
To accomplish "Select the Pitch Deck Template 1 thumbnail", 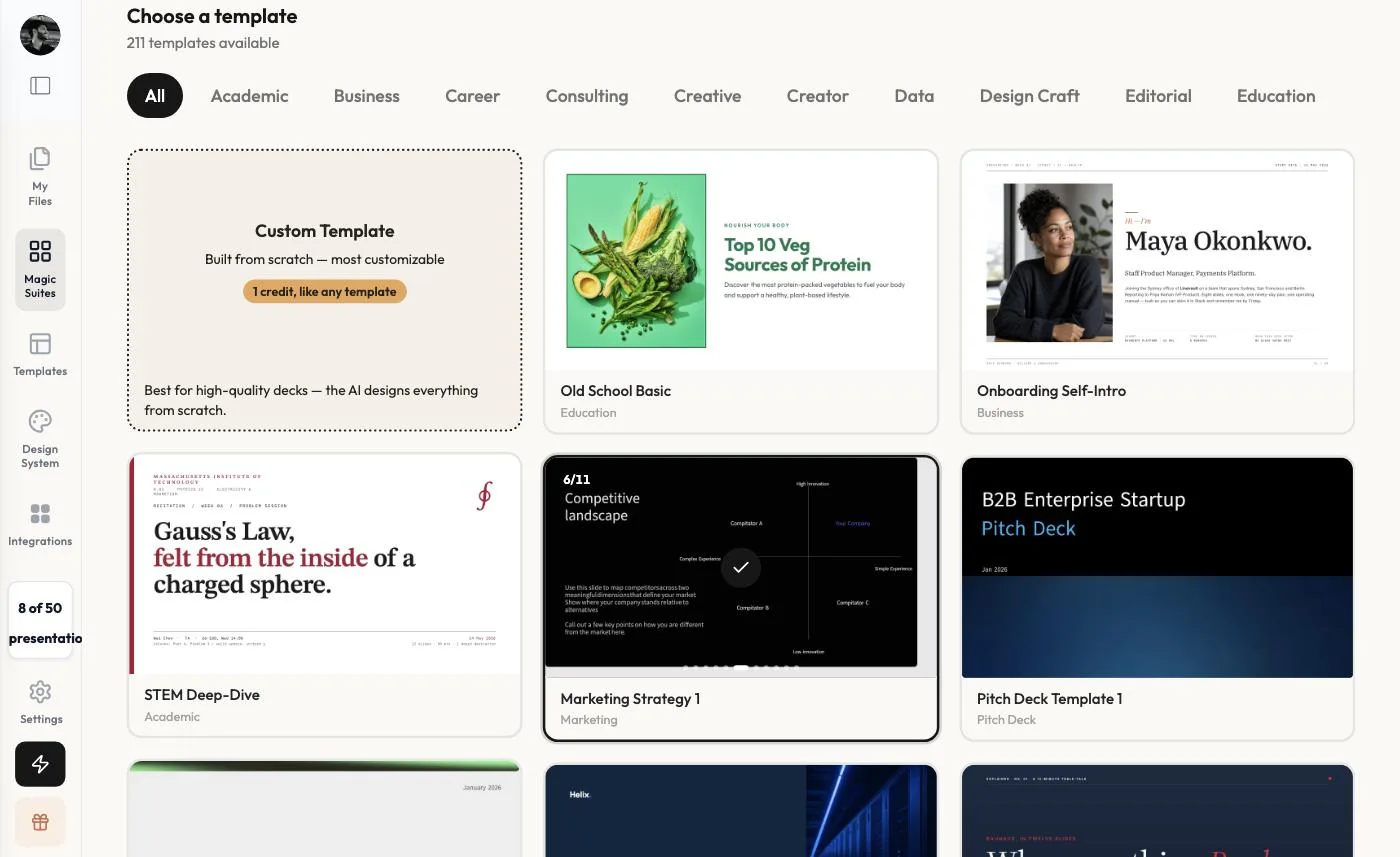I will (1157, 568).
